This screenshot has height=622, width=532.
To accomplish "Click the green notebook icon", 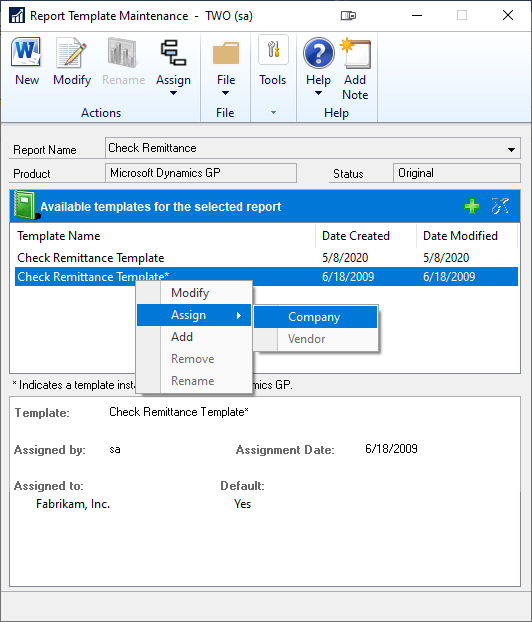I will coord(26,205).
